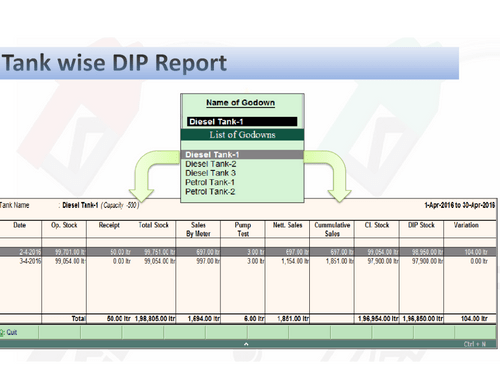Click the Op. Stock column header

(64, 225)
